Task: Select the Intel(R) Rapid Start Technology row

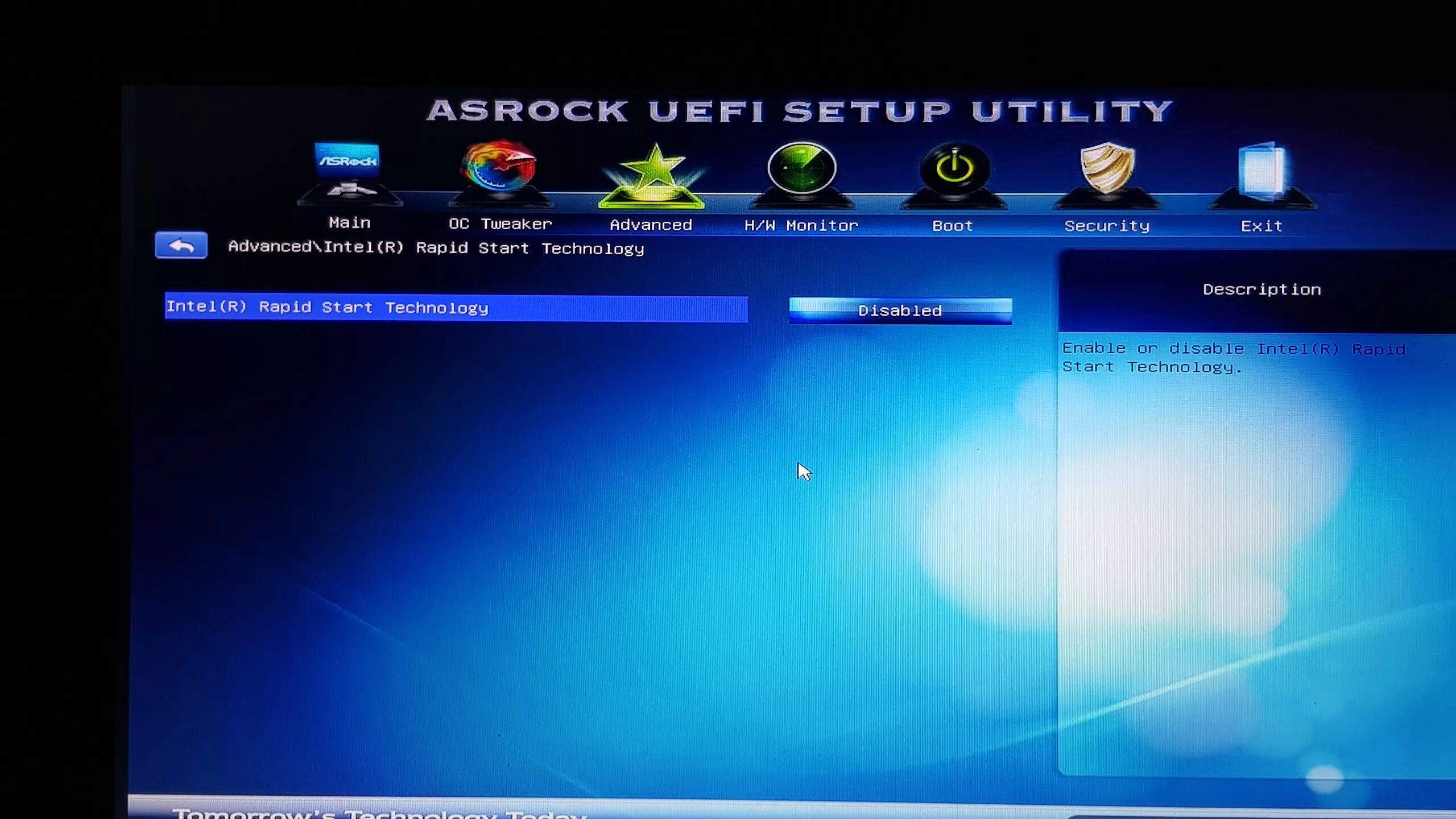Action: coord(455,308)
